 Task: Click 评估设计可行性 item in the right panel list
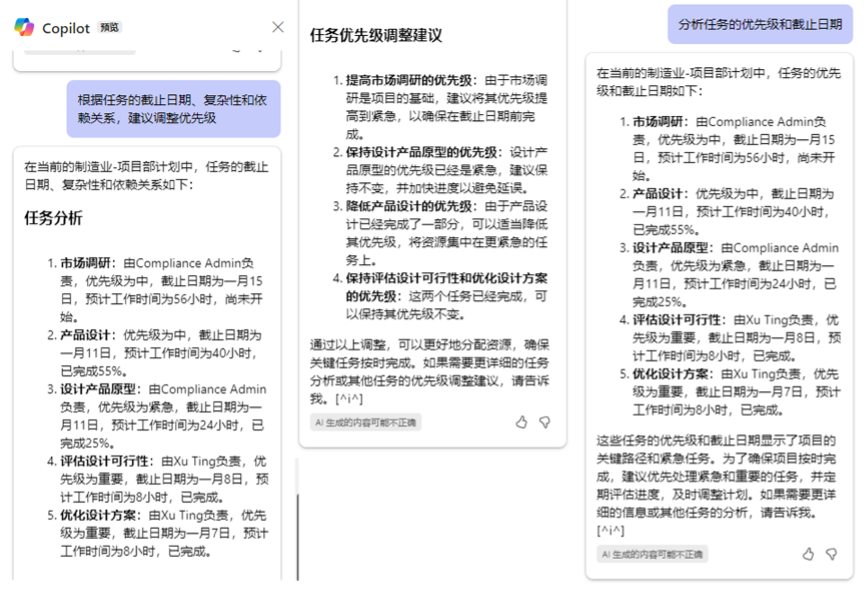pyautogui.click(x=730, y=338)
